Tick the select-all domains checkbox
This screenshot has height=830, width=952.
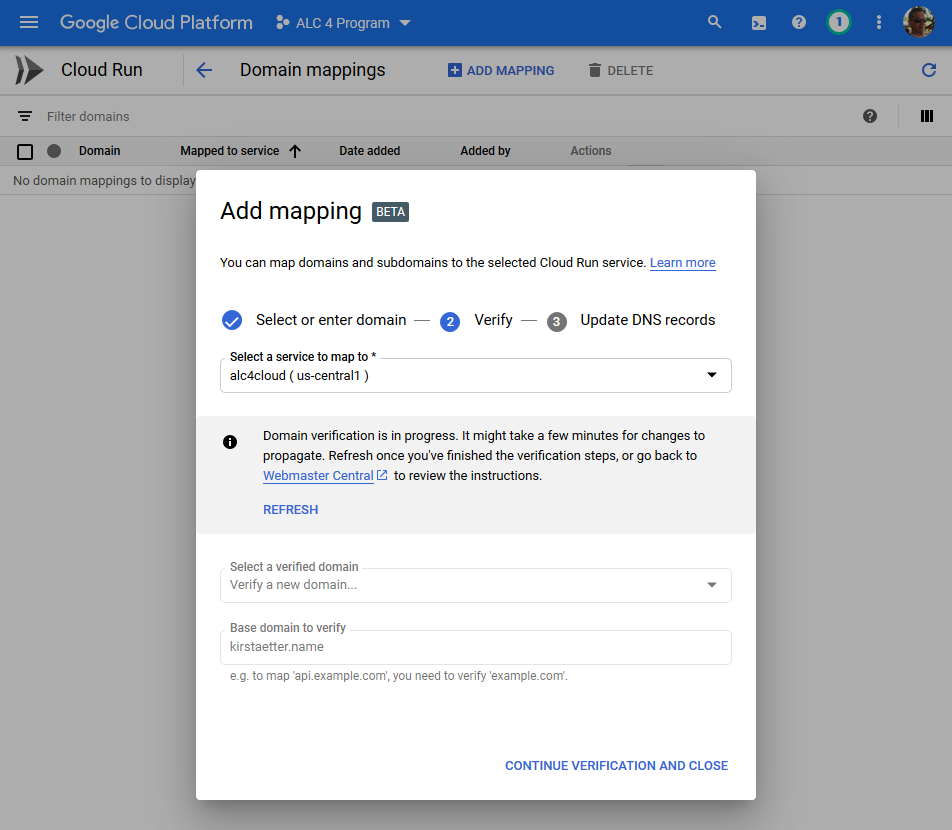(25, 151)
